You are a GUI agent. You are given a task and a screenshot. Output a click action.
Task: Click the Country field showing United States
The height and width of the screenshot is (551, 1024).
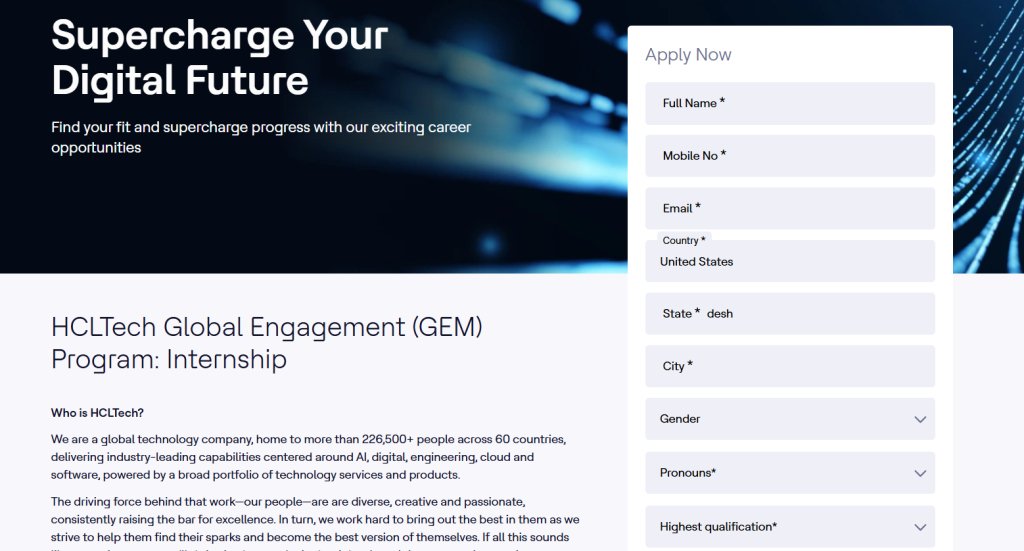789,263
